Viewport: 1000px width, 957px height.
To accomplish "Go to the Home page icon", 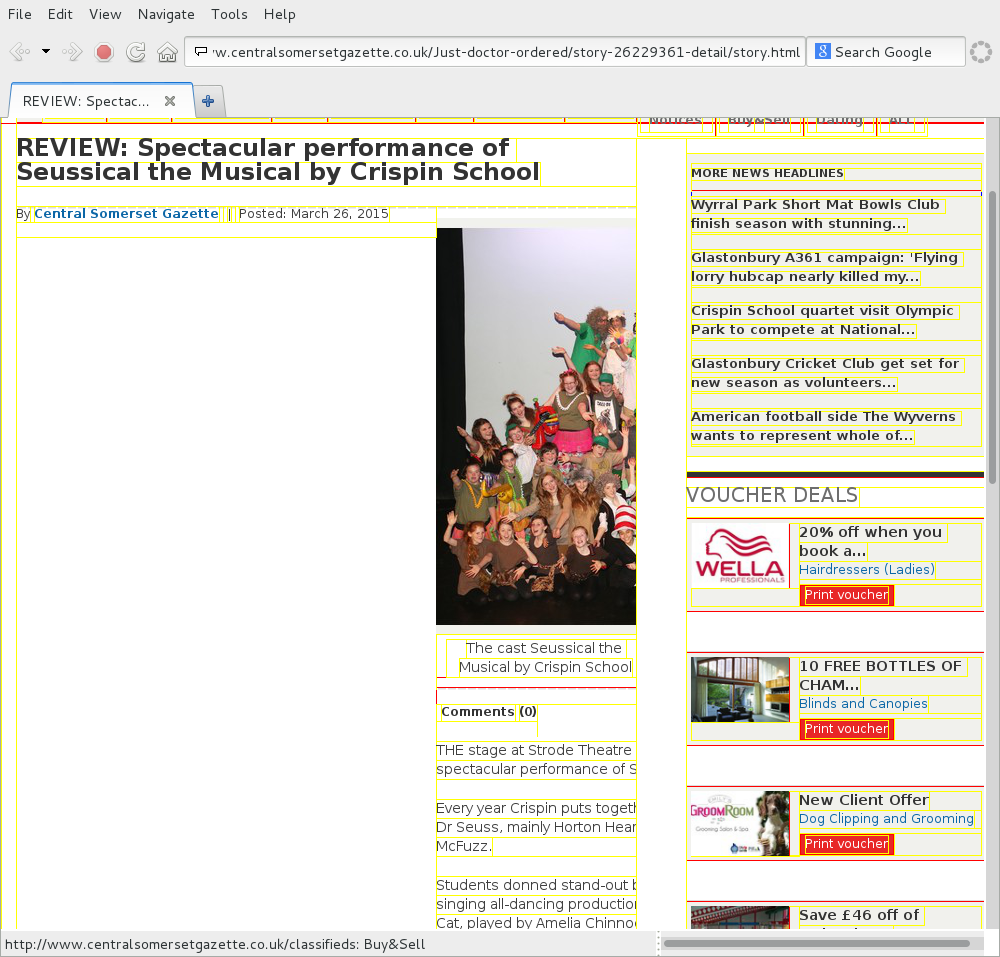I will click(x=167, y=52).
